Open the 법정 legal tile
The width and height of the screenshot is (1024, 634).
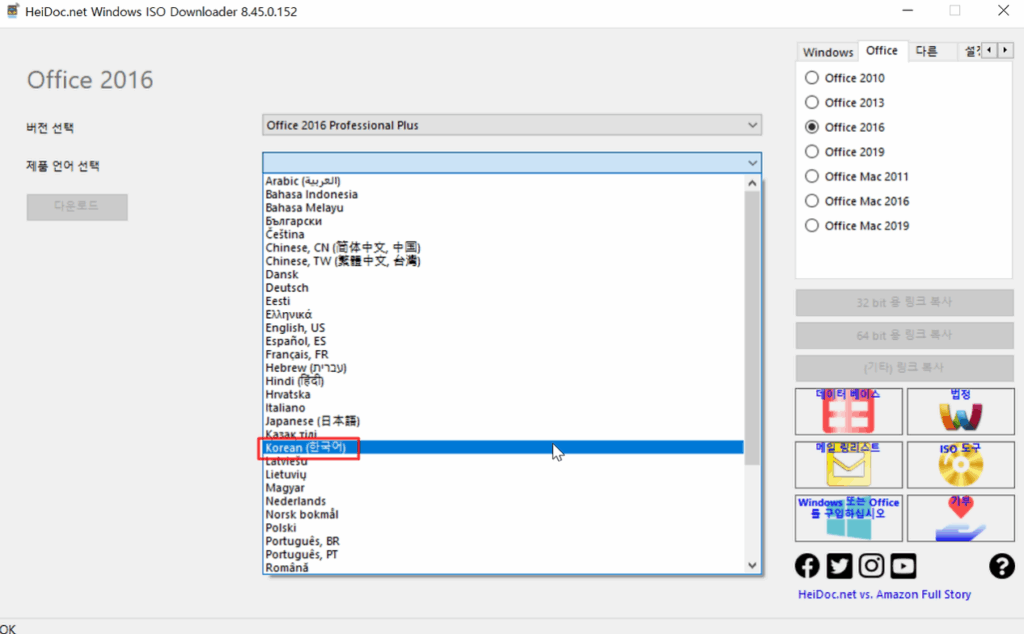point(961,411)
